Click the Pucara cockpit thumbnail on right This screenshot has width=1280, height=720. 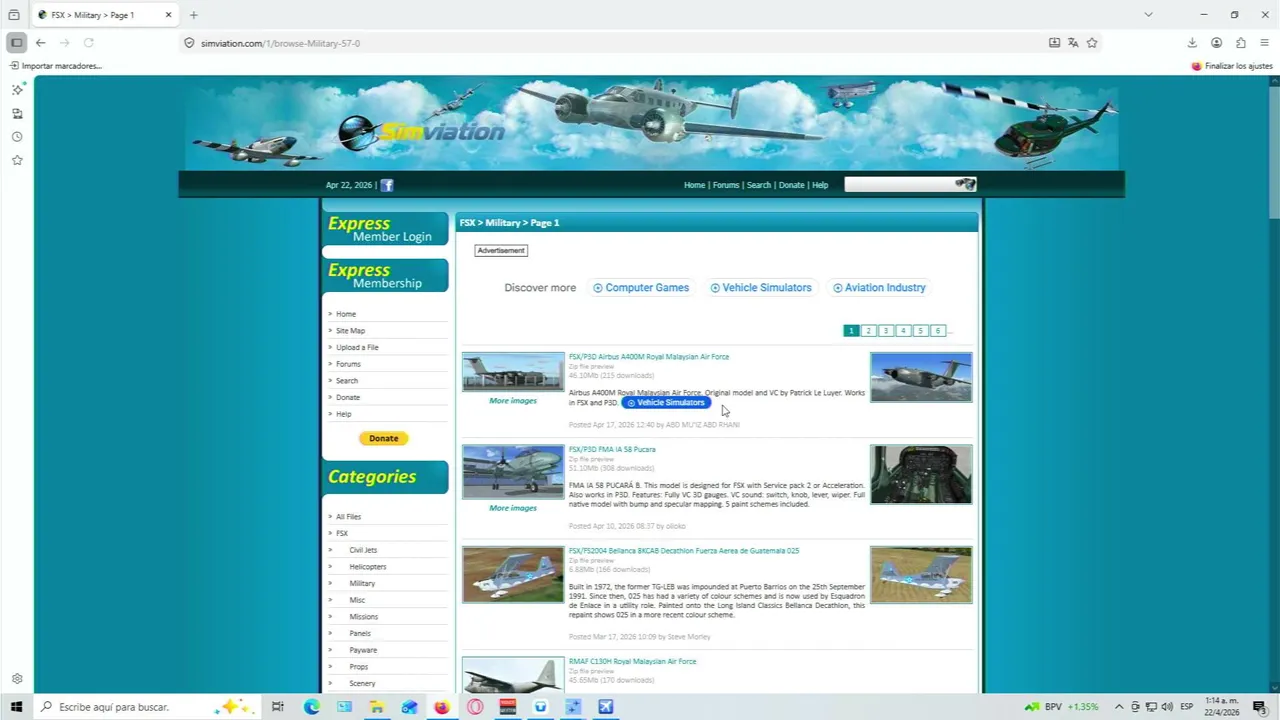[921, 475]
